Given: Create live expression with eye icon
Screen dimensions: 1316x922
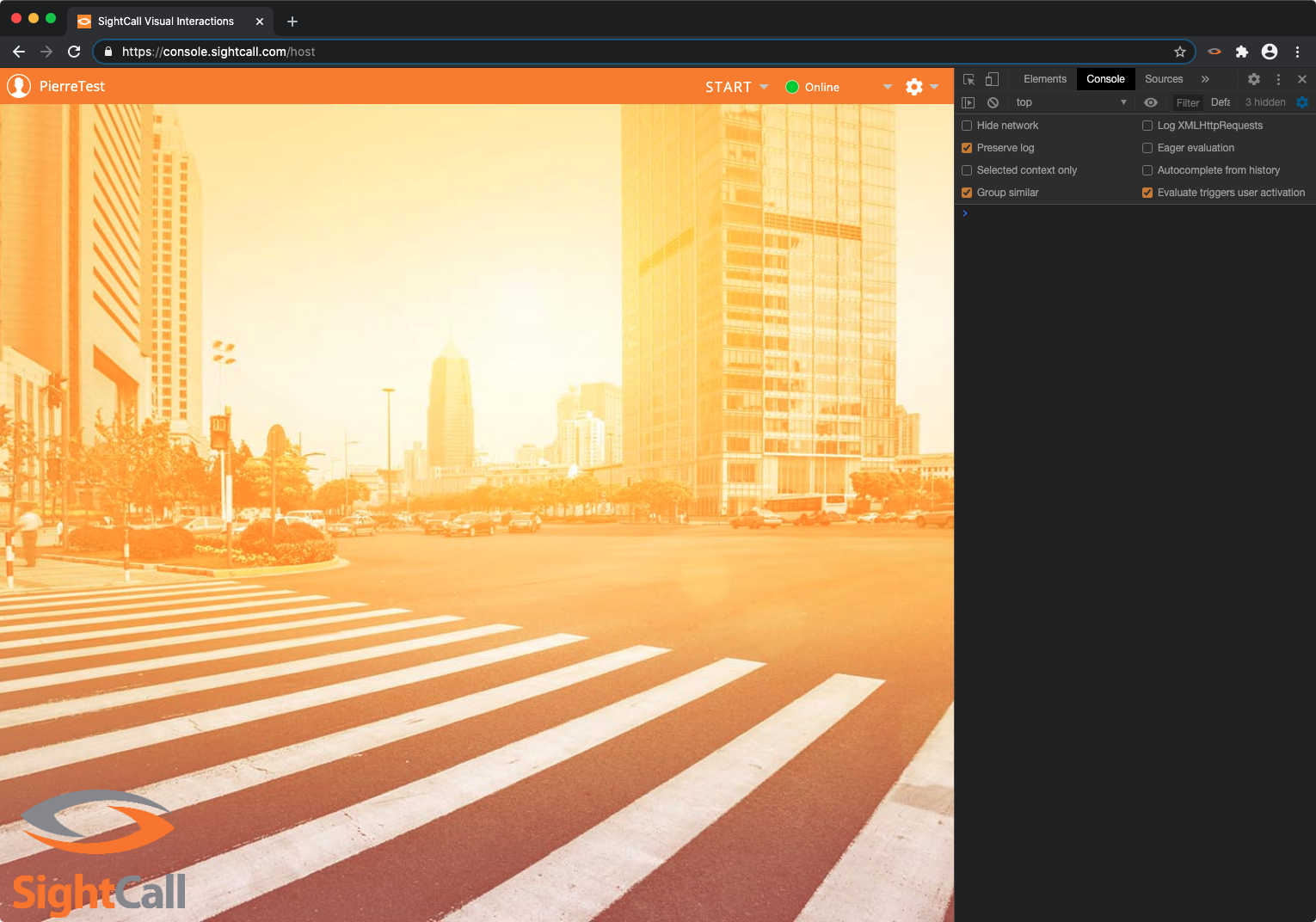Looking at the screenshot, I should click(x=1151, y=102).
